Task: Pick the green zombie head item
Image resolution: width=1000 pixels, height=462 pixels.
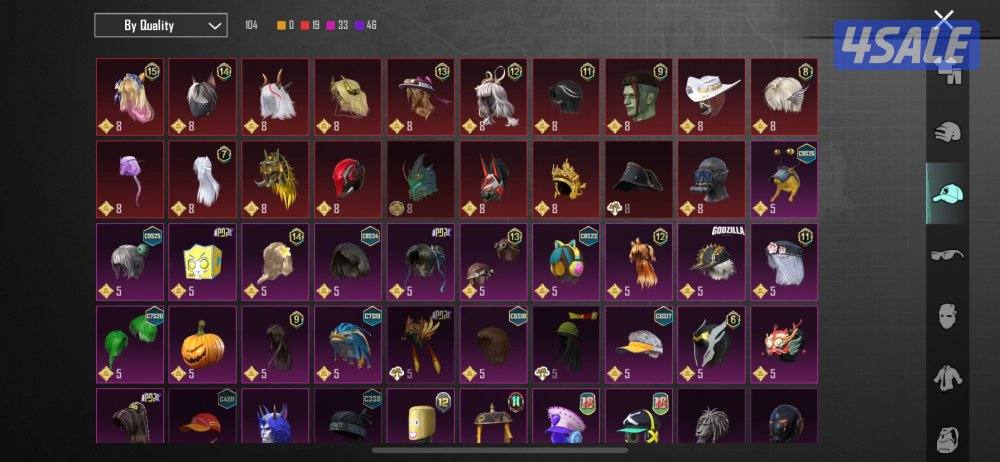Action: click(639, 97)
